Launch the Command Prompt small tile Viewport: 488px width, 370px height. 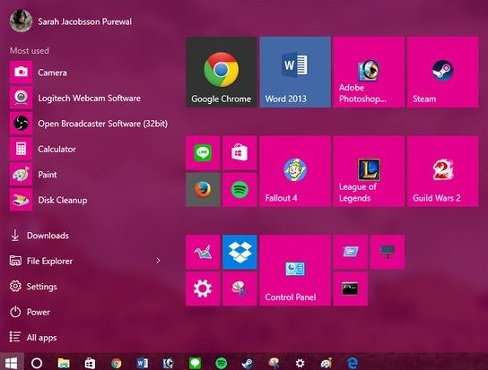coord(350,289)
